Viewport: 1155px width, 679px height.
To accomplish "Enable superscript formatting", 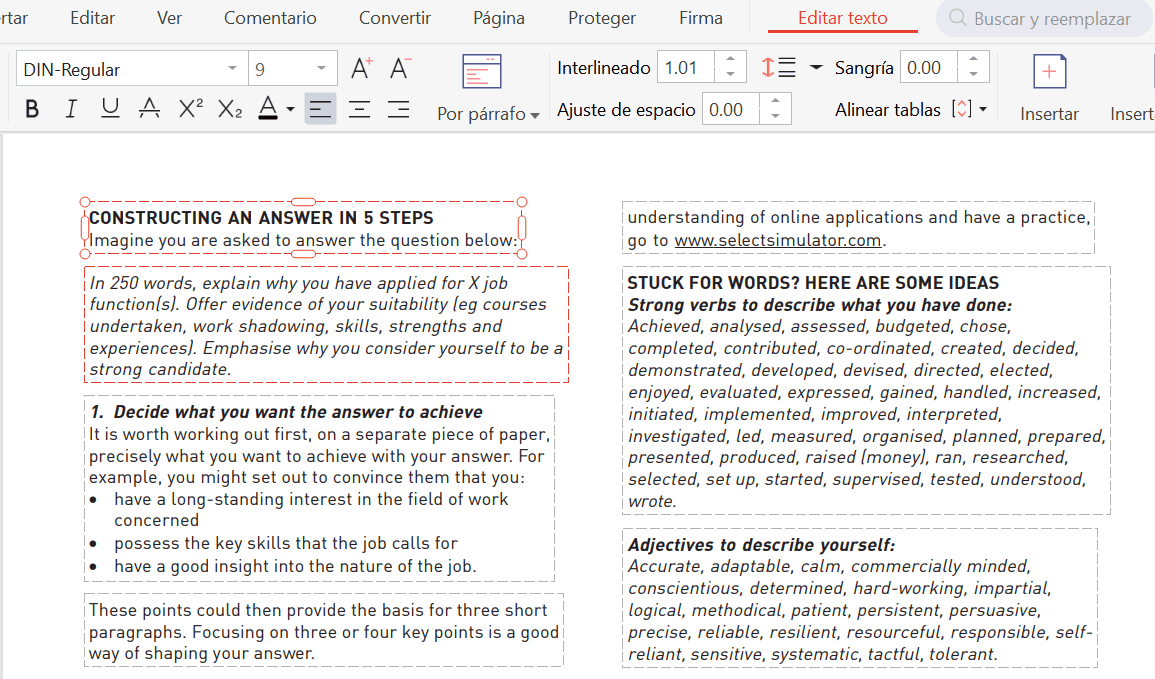I will click(190, 109).
